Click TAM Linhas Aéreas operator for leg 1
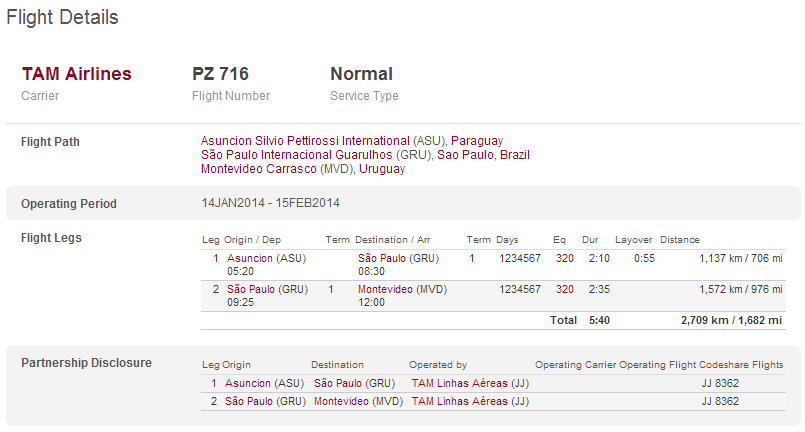This screenshot has height=432, width=805. click(x=461, y=383)
